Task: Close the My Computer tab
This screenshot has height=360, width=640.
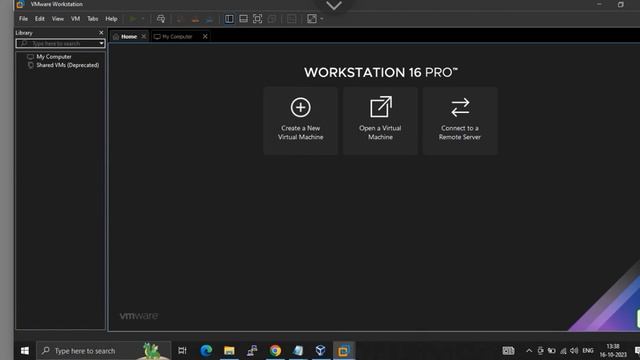Action: coord(205,36)
